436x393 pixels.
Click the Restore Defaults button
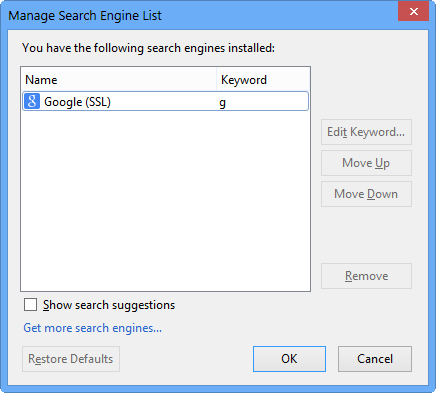tap(71, 359)
